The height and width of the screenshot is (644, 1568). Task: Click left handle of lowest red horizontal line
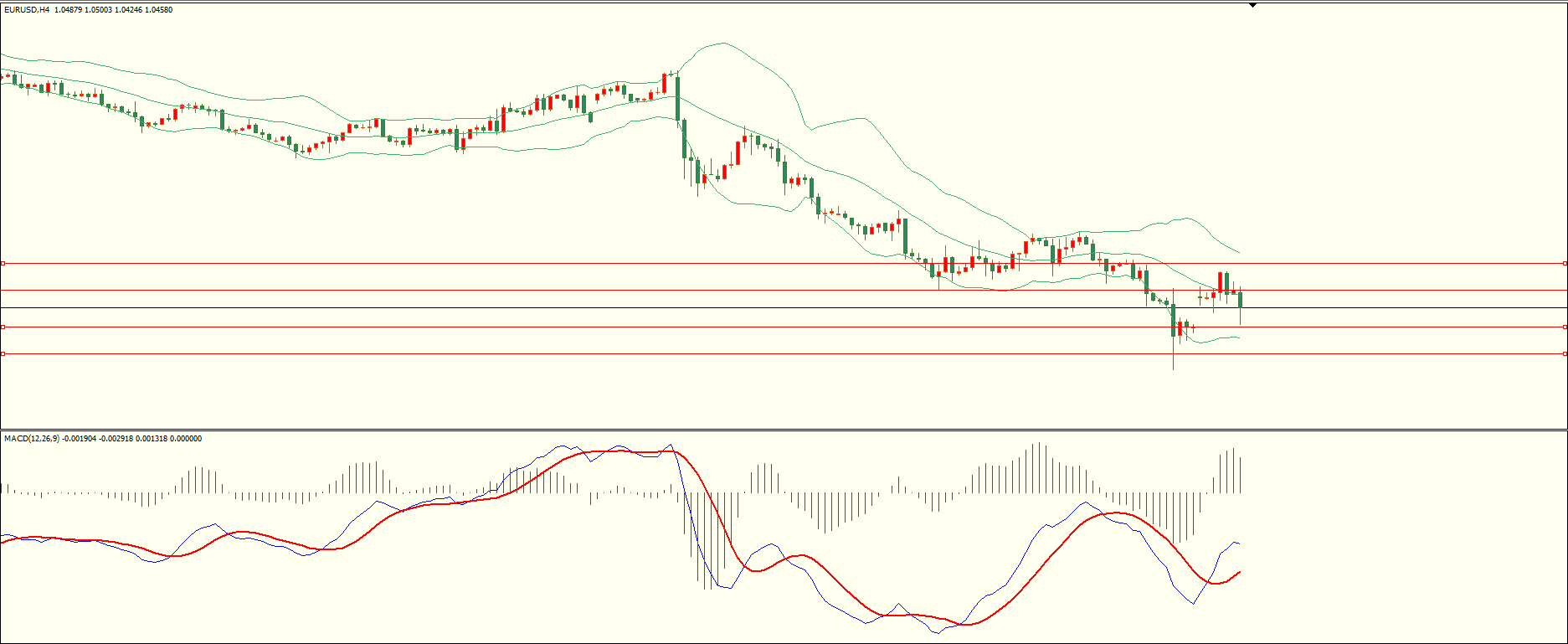pos(3,354)
